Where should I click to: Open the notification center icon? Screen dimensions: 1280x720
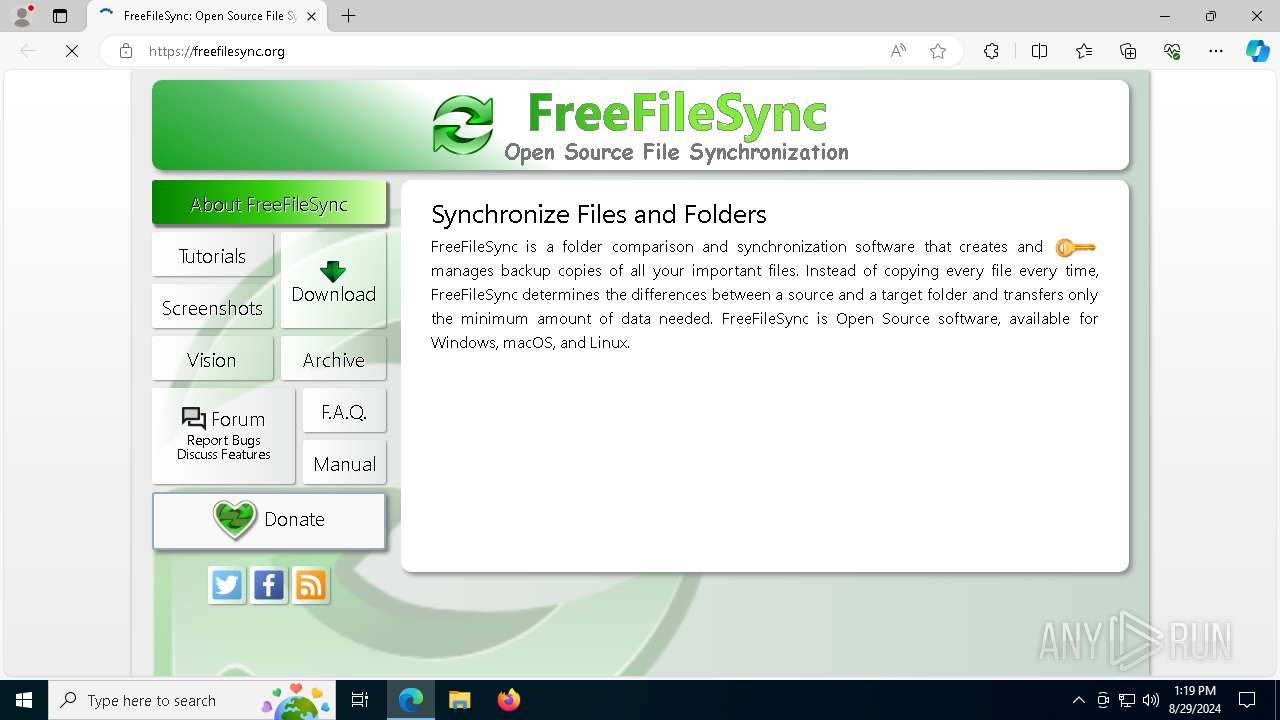(x=1247, y=700)
